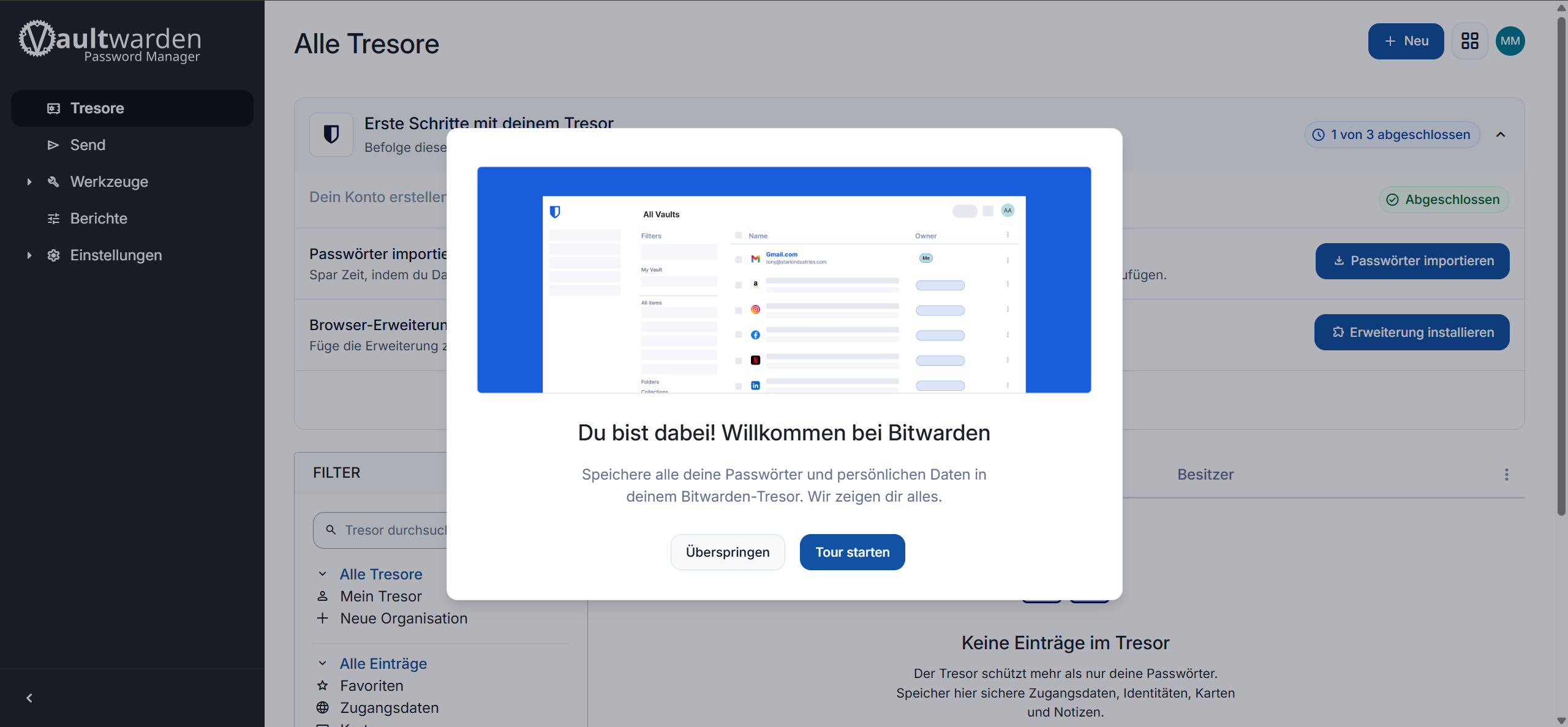The image size is (1568, 727).
Task: Click the Werkzeuge wrench icon
Action: pos(54,182)
